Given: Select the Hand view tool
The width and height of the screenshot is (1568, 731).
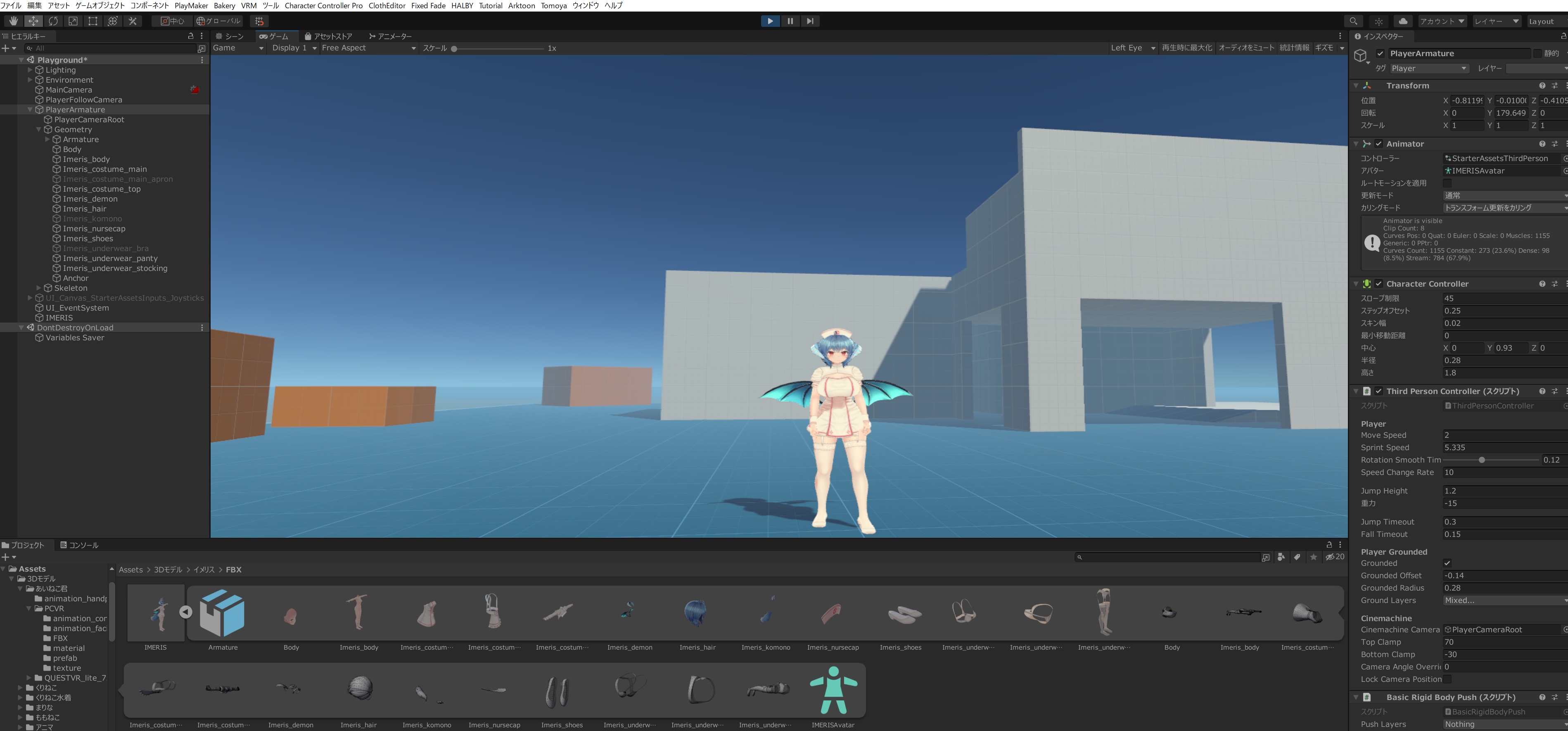Looking at the screenshot, I should (x=13, y=21).
